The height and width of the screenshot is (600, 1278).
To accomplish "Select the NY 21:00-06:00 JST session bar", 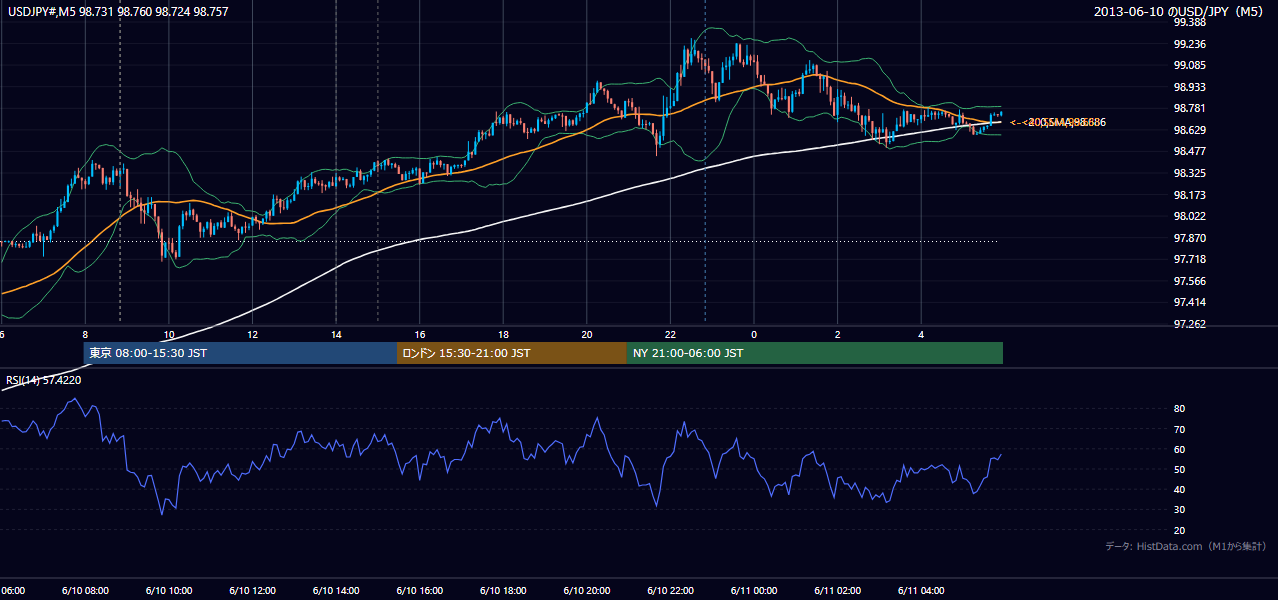I will pos(815,353).
